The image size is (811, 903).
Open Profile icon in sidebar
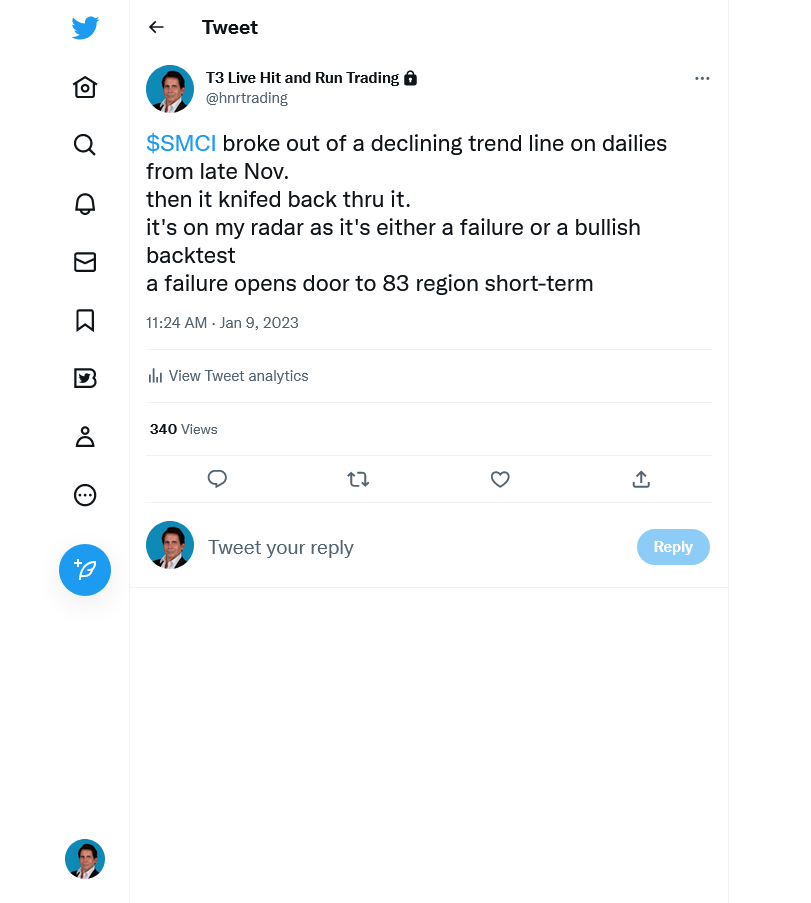tap(85, 436)
